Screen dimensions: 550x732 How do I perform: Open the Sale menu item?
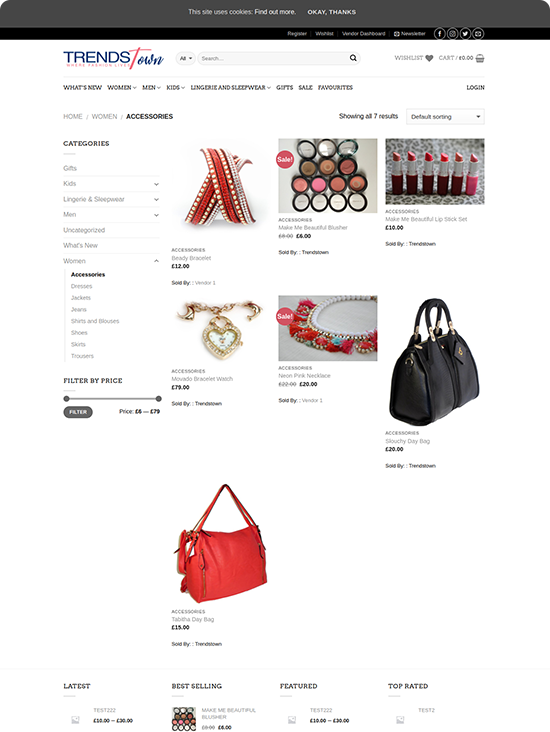pos(305,88)
